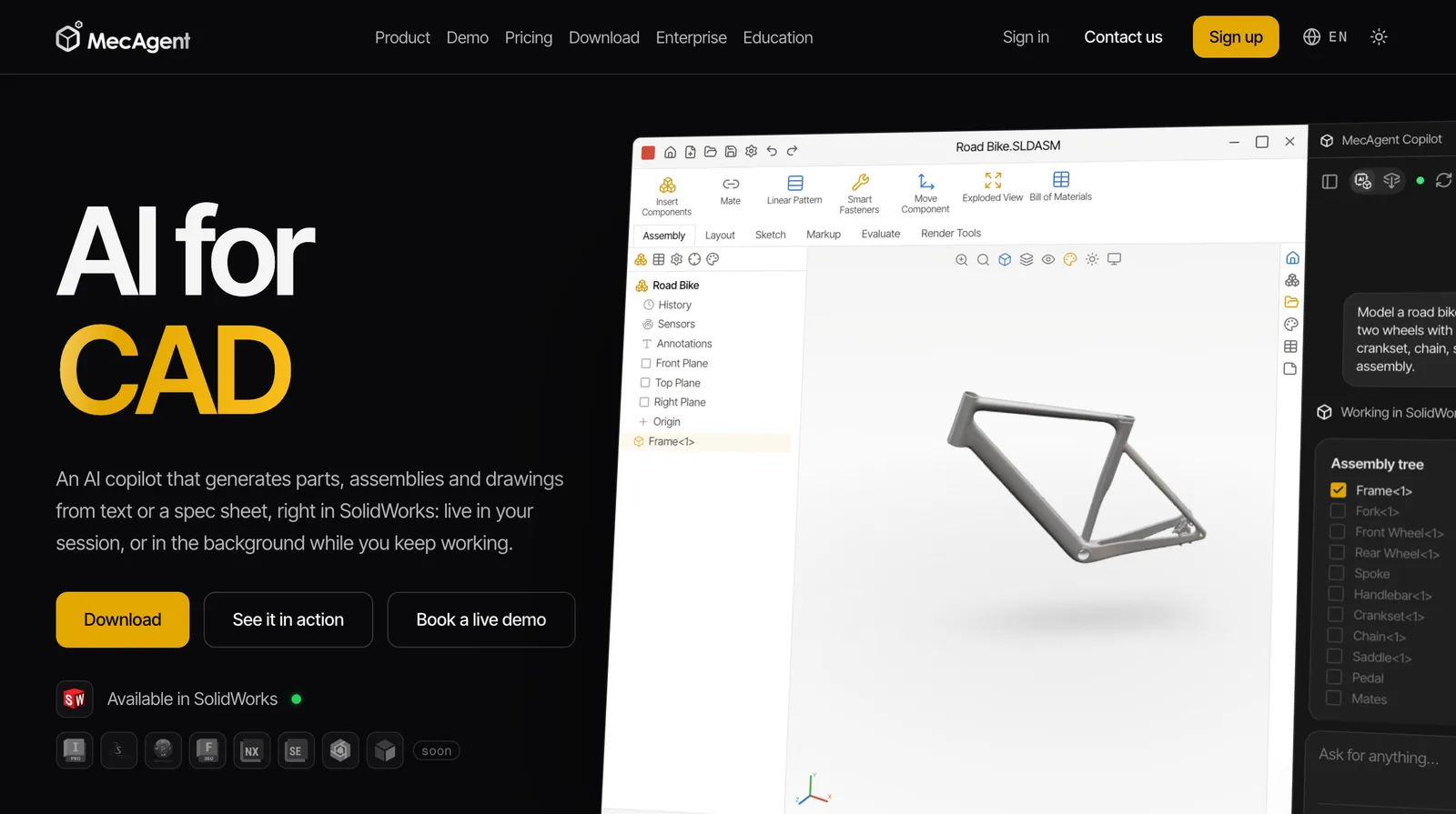Click the Insert Components tool

(667, 196)
